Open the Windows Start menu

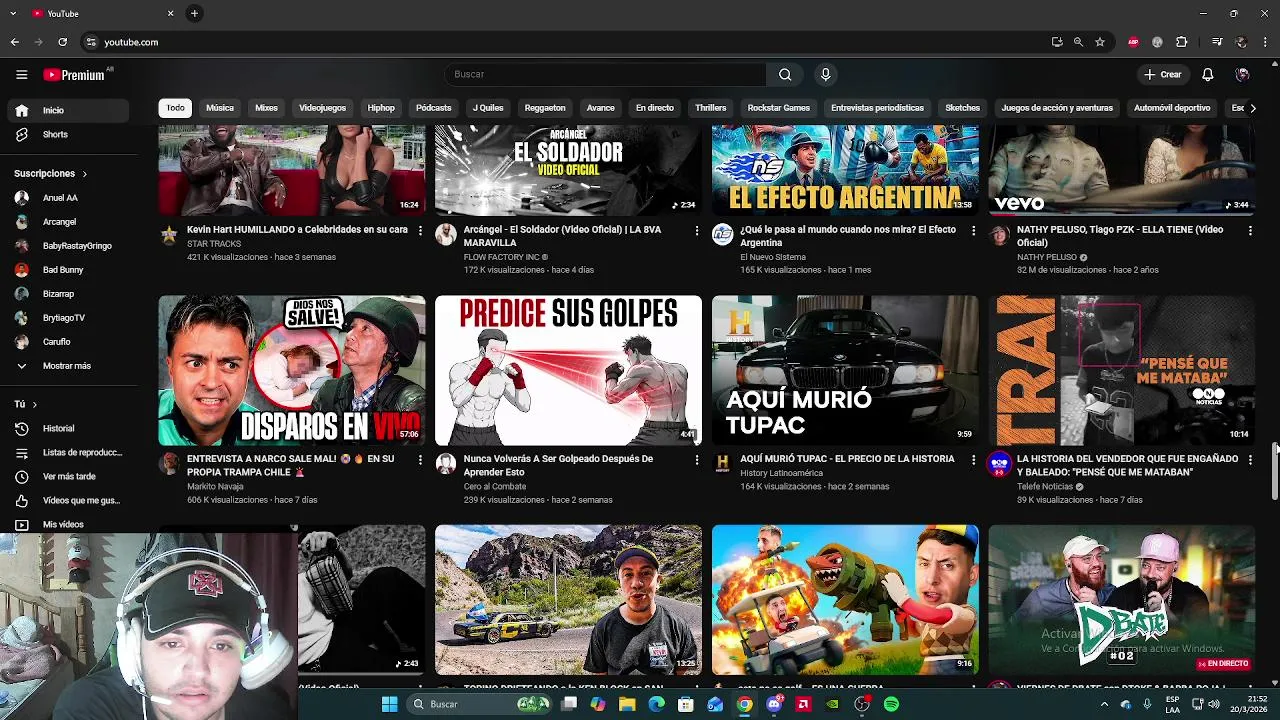tap(389, 704)
